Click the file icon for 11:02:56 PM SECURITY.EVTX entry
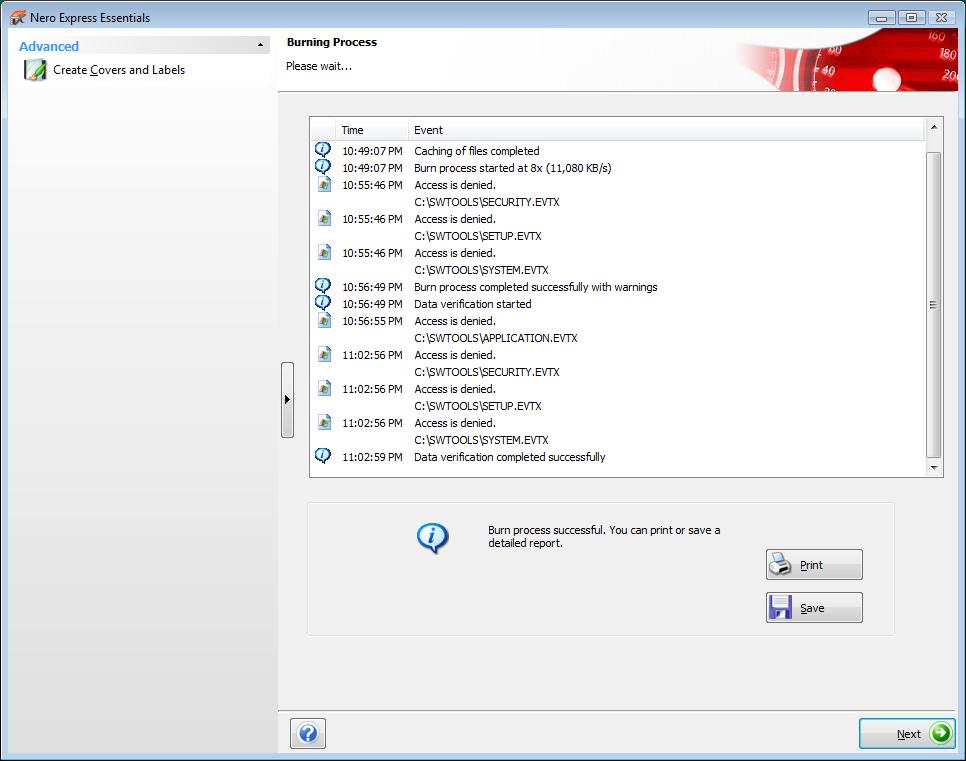Image resolution: width=966 pixels, height=761 pixels. pos(324,354)
